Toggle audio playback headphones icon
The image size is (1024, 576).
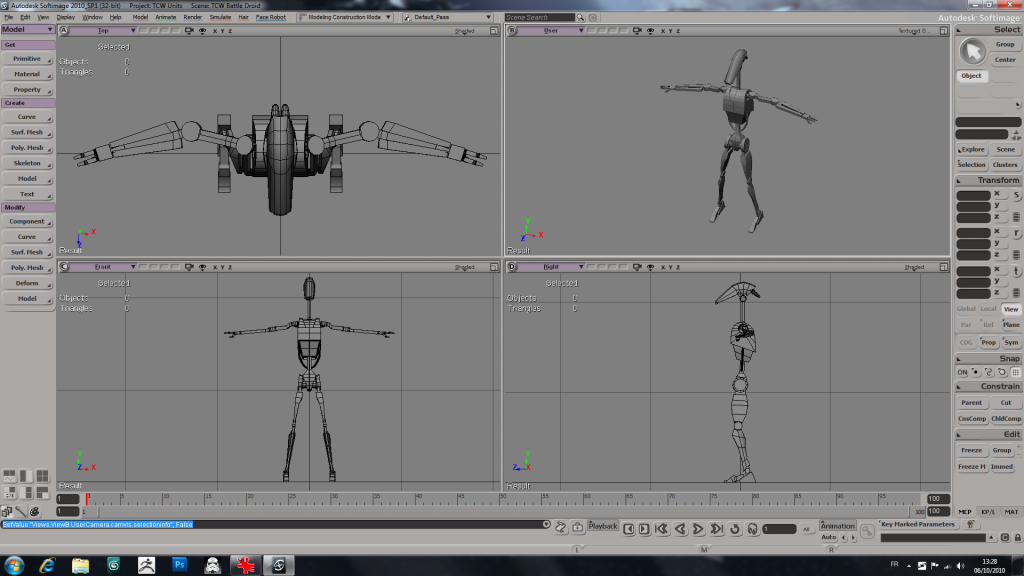pyautogui.click(x=752, y=529)
